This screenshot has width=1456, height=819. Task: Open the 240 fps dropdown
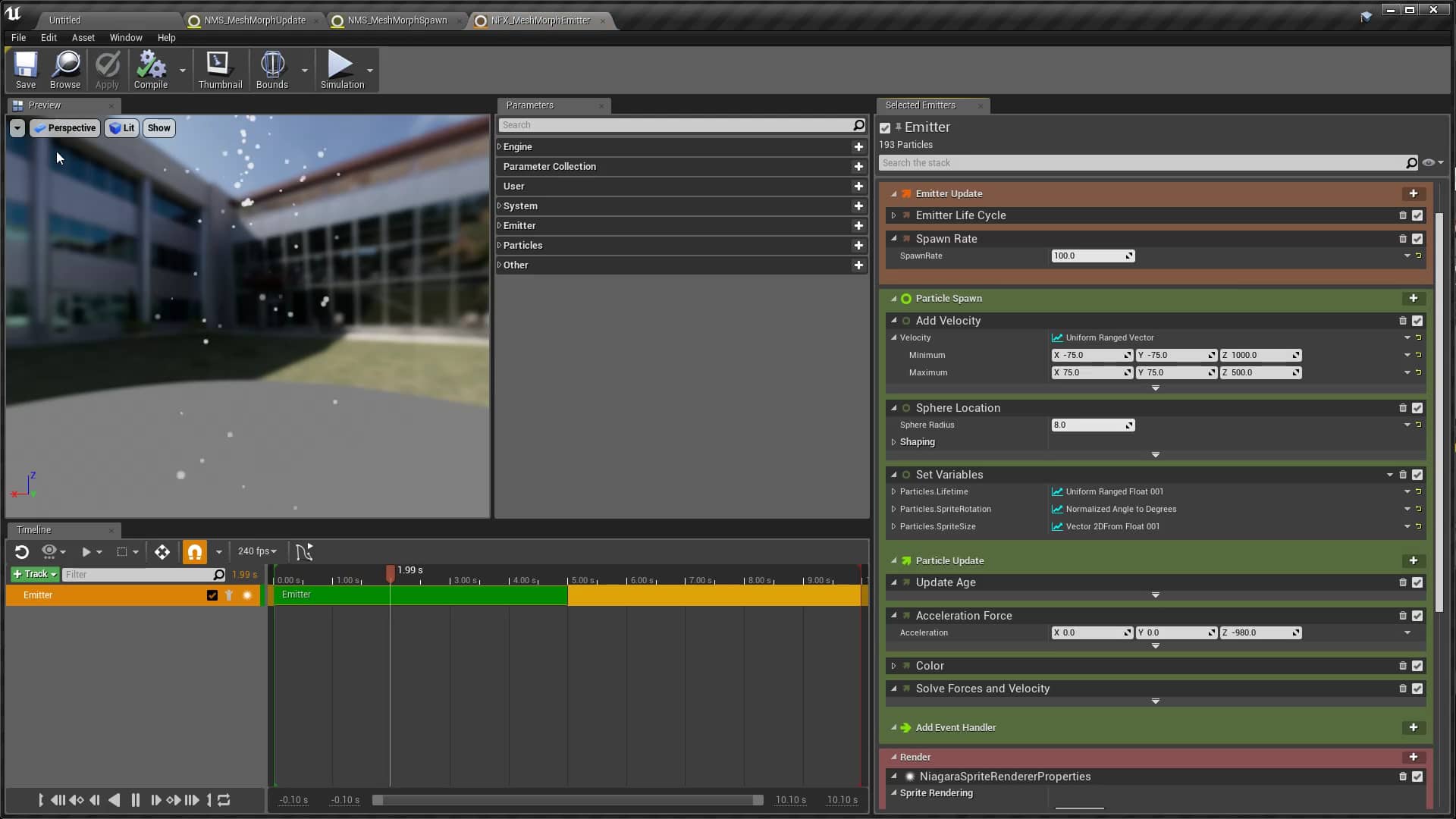[x=256, y=551]
